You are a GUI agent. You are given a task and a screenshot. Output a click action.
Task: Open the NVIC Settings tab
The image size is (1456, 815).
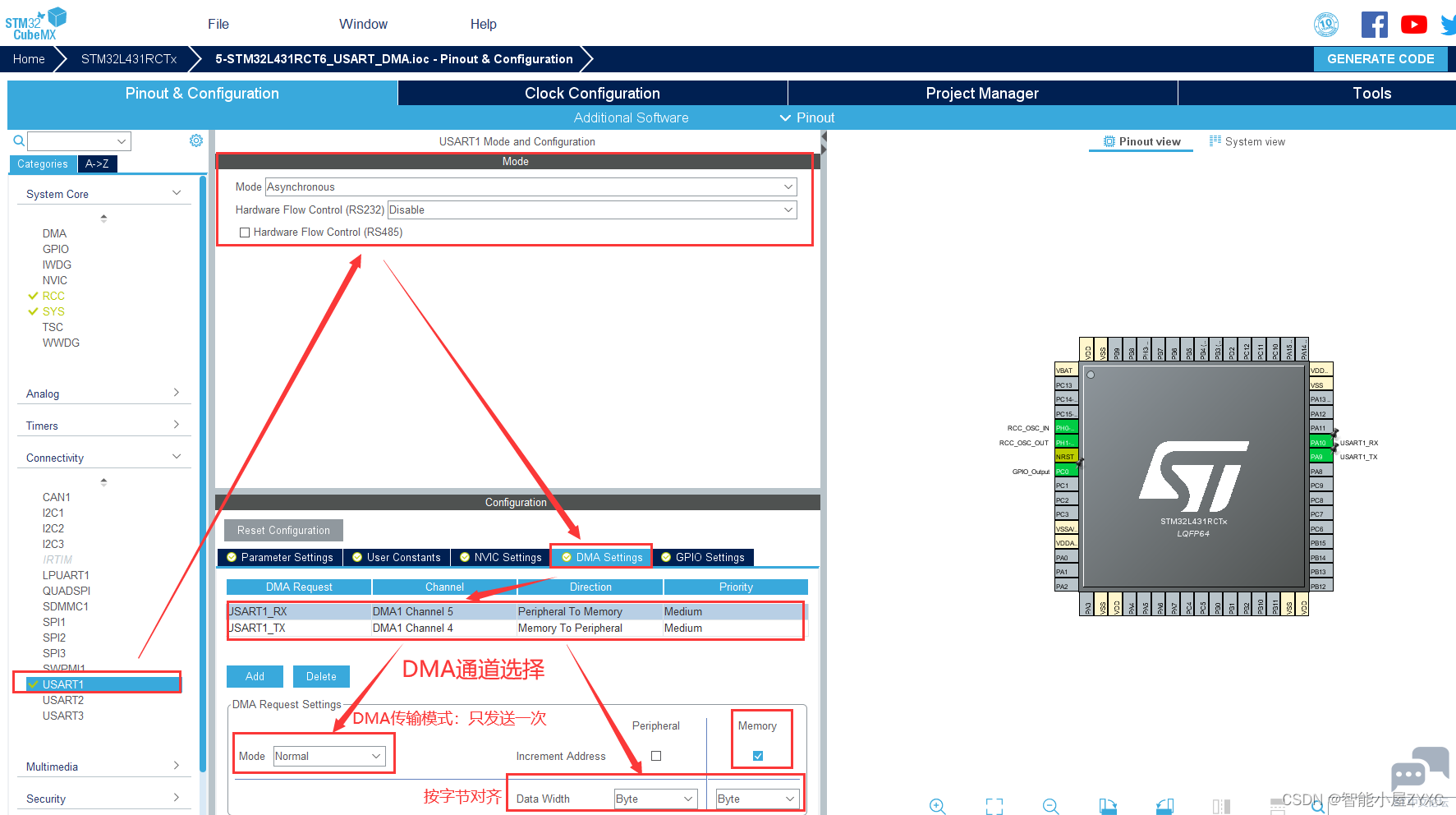(501, 557)
